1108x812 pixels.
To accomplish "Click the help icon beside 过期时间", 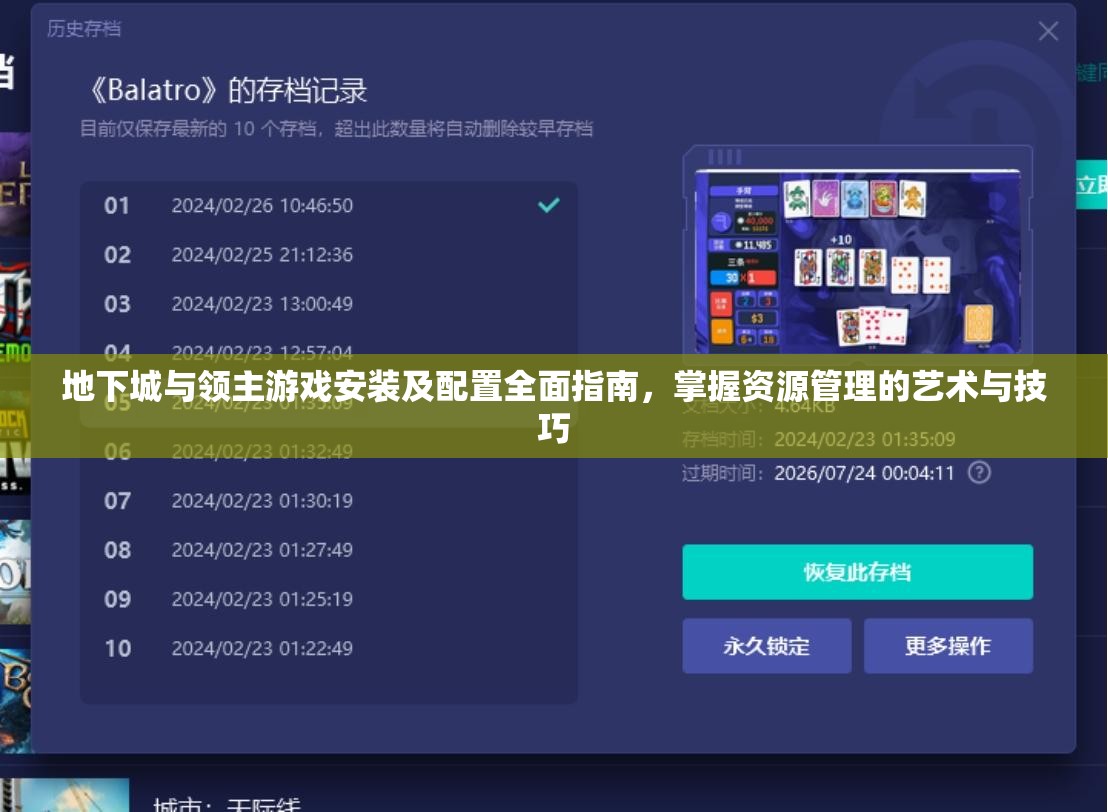I will [x=979, y=472].
